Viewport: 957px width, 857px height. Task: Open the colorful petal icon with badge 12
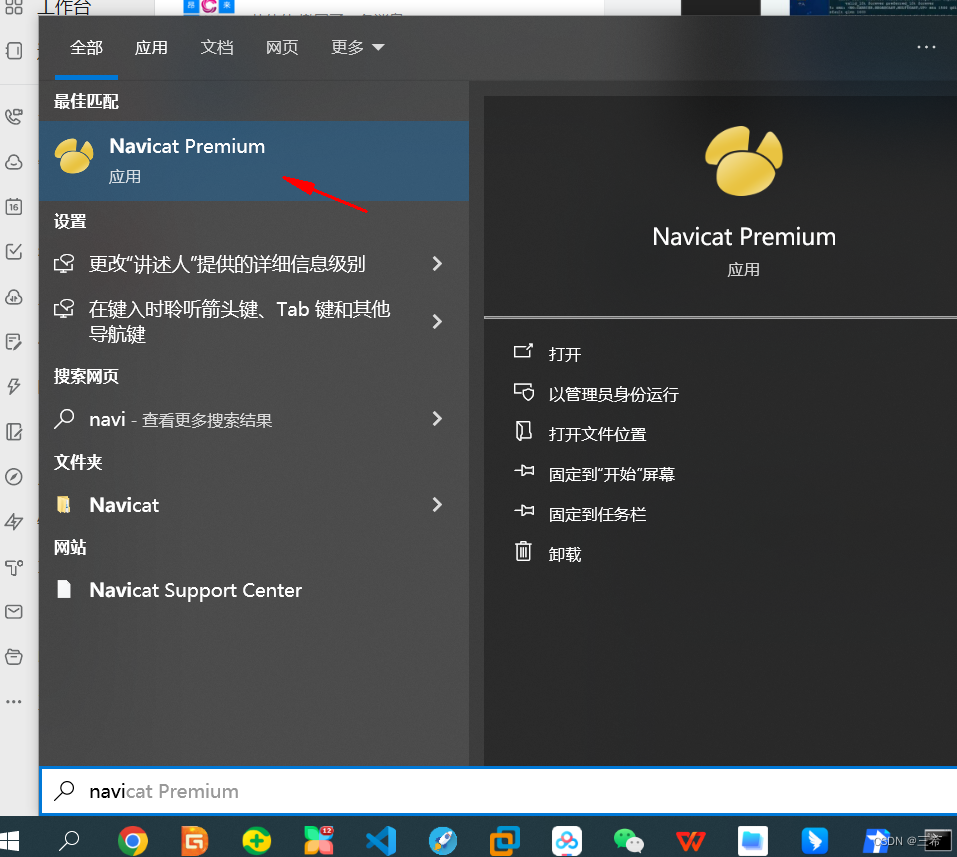pos(319,841)
